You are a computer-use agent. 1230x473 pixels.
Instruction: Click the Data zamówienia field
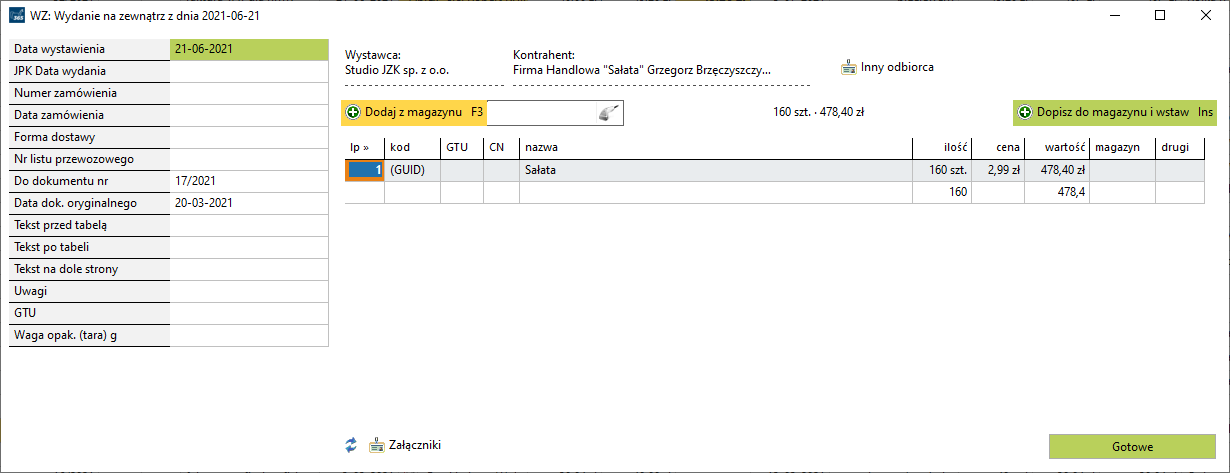click(249, 115)
